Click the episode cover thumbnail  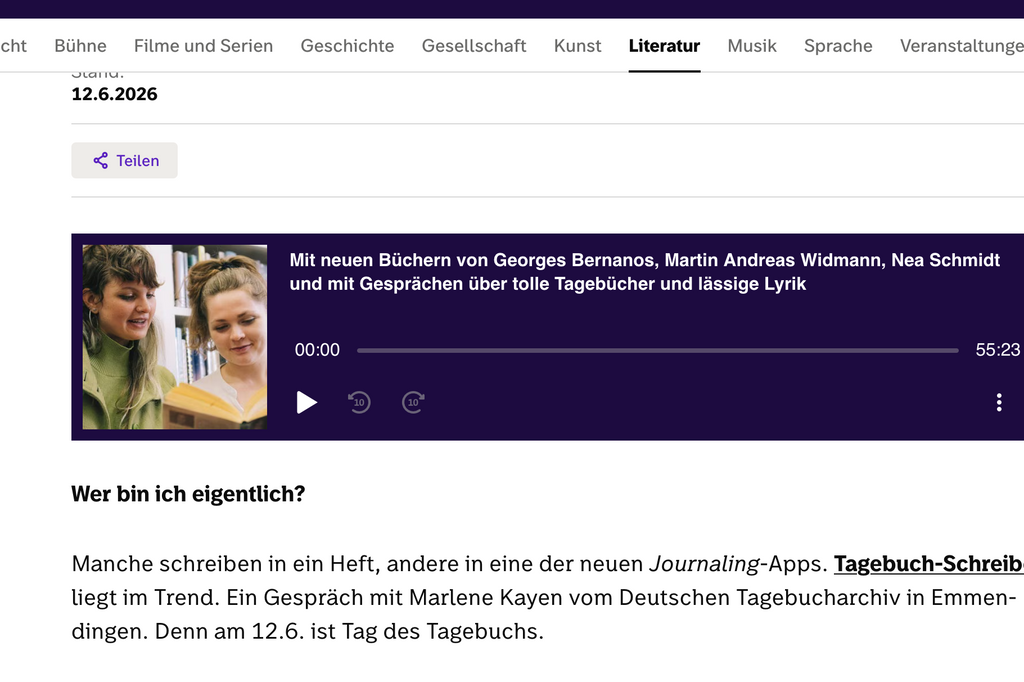click(x=174, y=337)
